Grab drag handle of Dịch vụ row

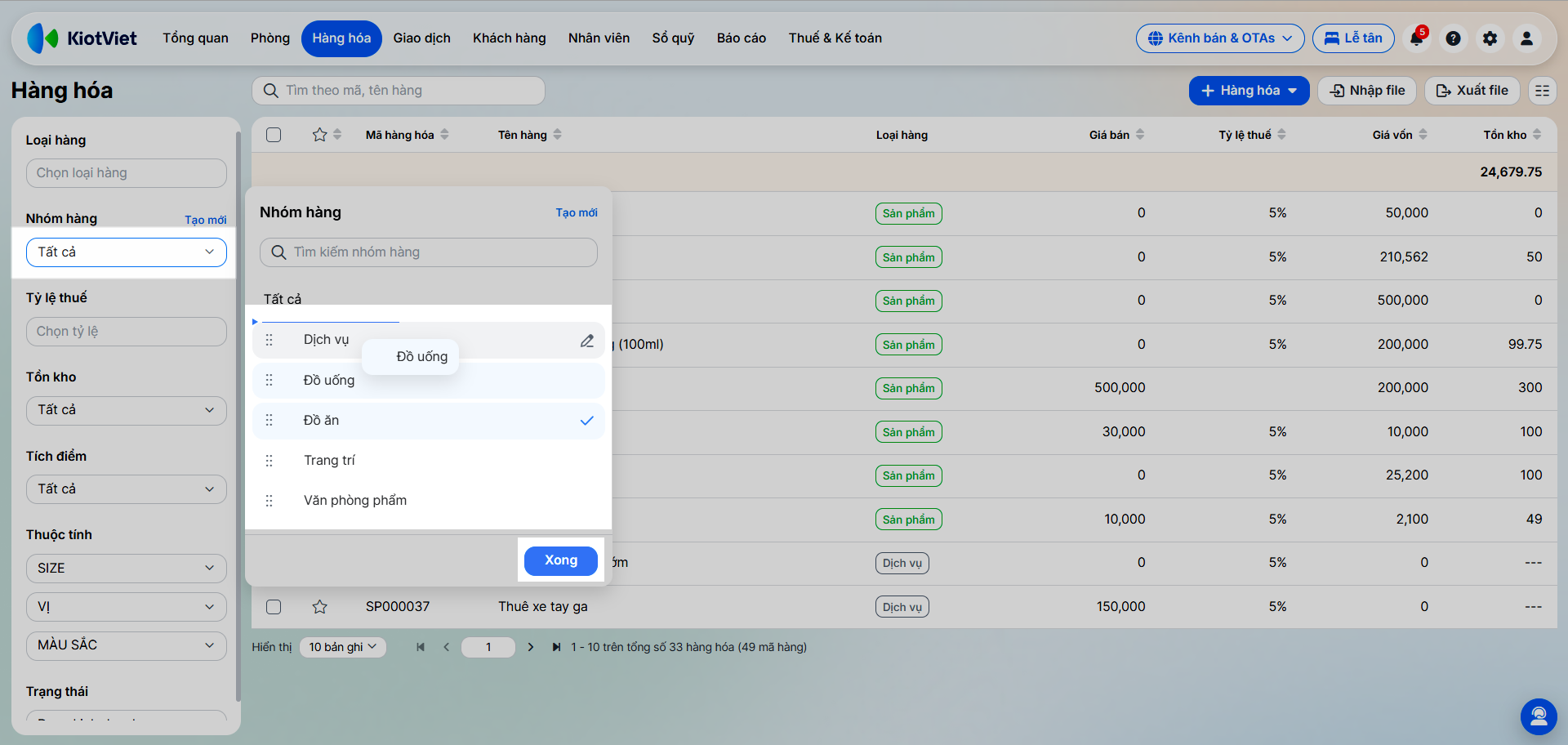point(269,340)
